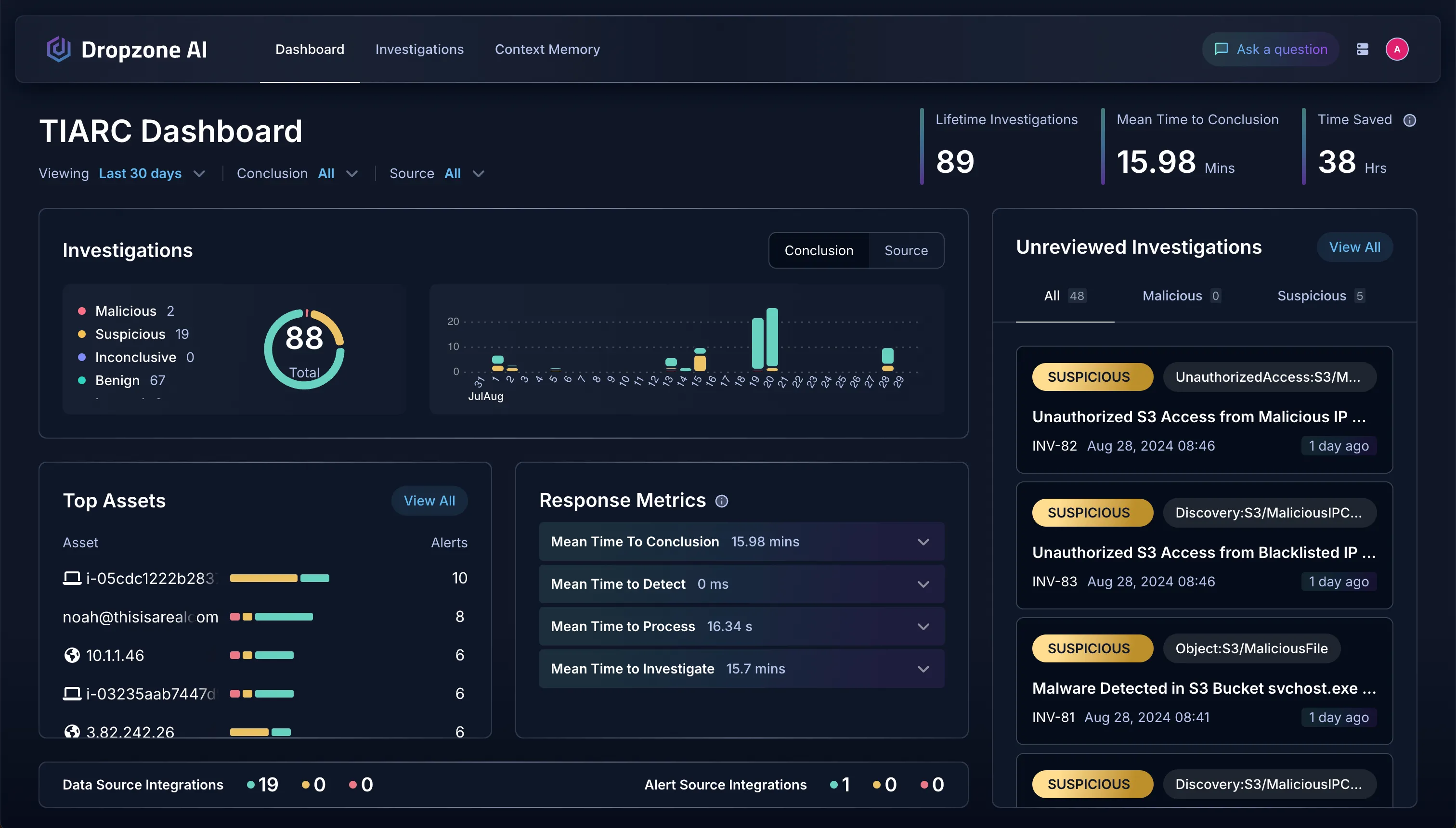Toggle the Malicious legend item in Investigations
Image resolution: width=1456 pixels, height=828 pixels.
[x=125, y=311]
